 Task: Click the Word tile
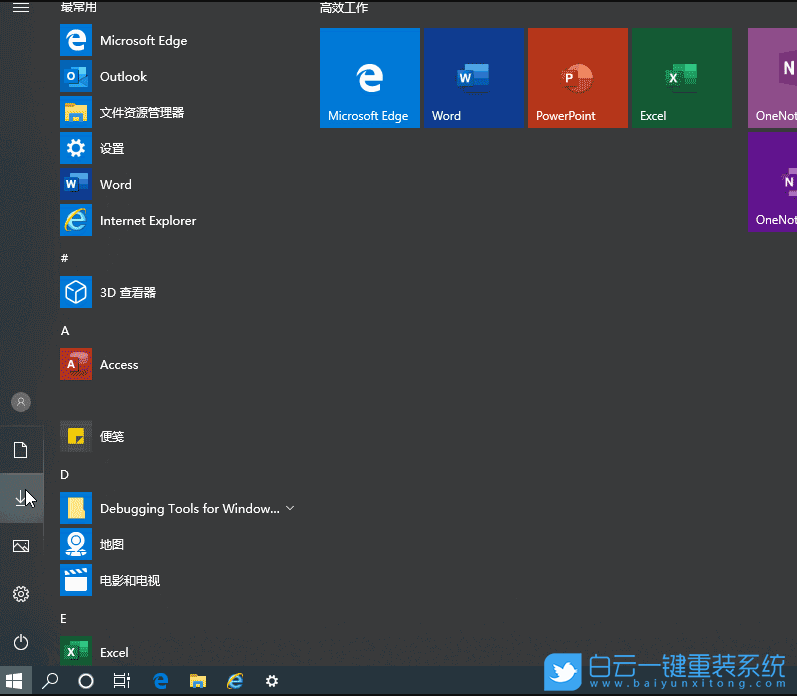click(x=474, y=78)
